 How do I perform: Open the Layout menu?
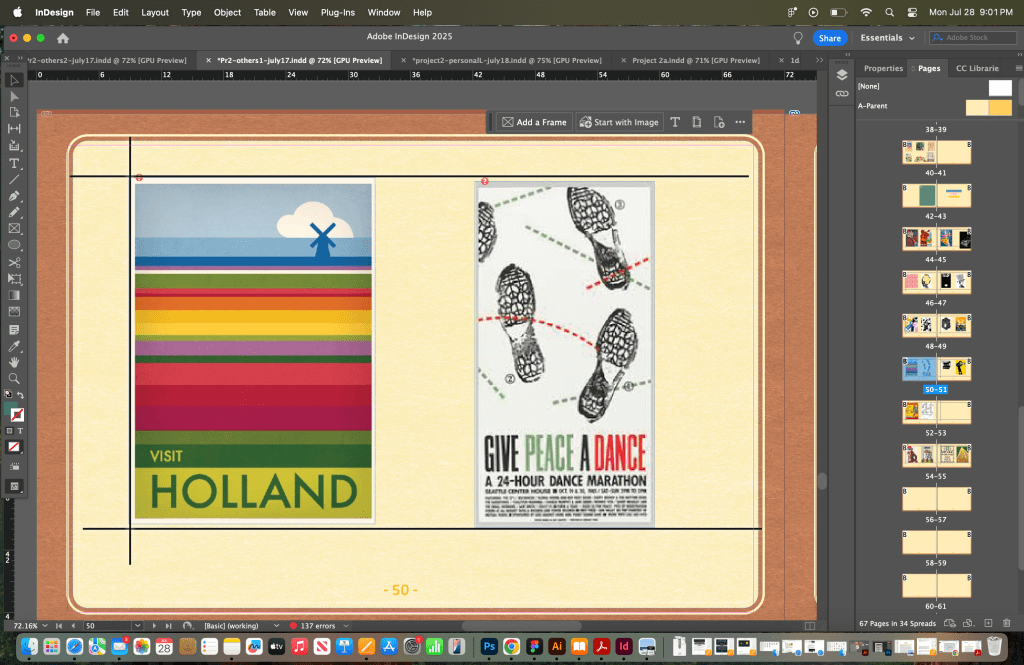[155, 12]
